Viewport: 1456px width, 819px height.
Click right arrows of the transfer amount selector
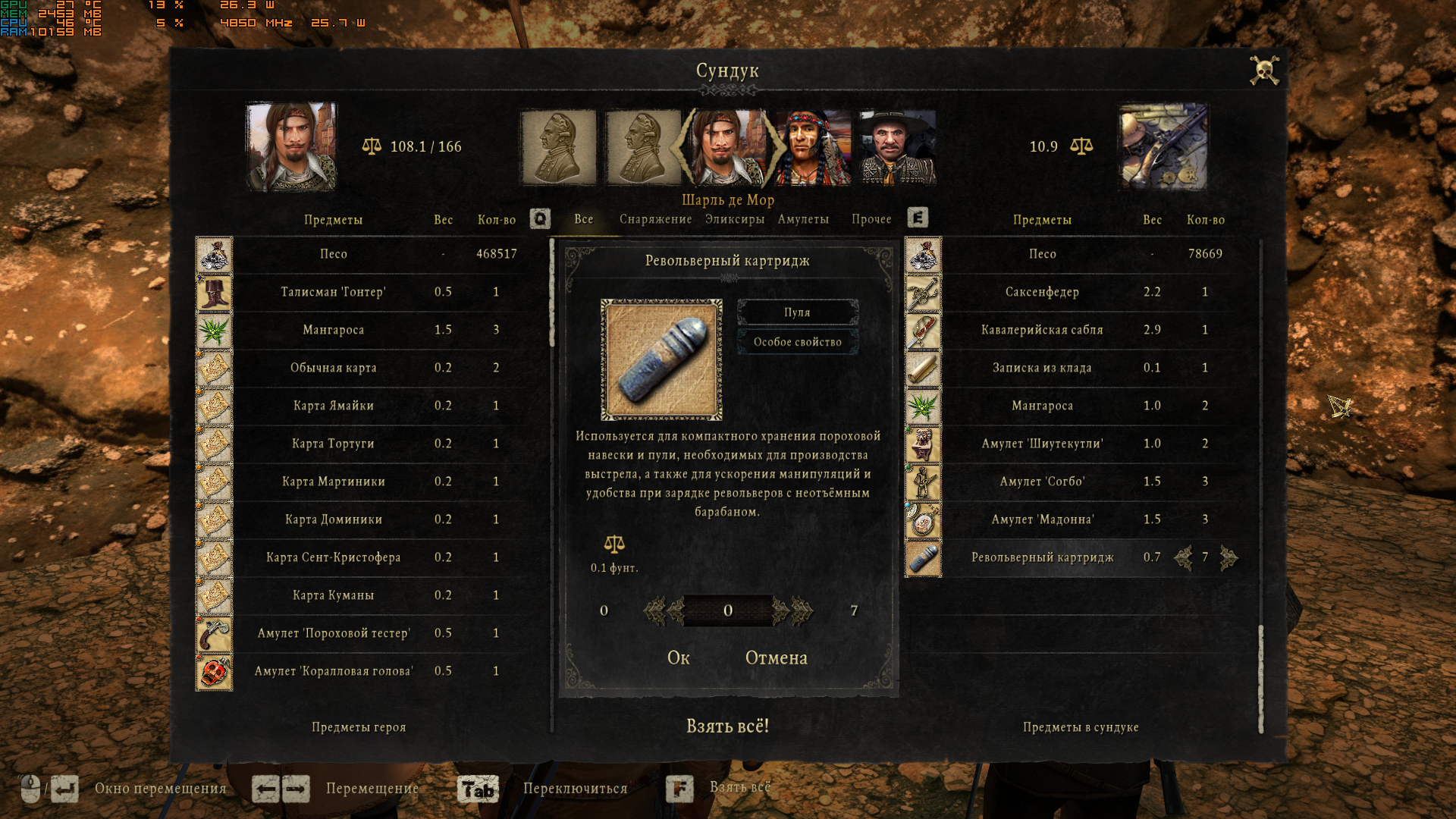click(793, 610)
